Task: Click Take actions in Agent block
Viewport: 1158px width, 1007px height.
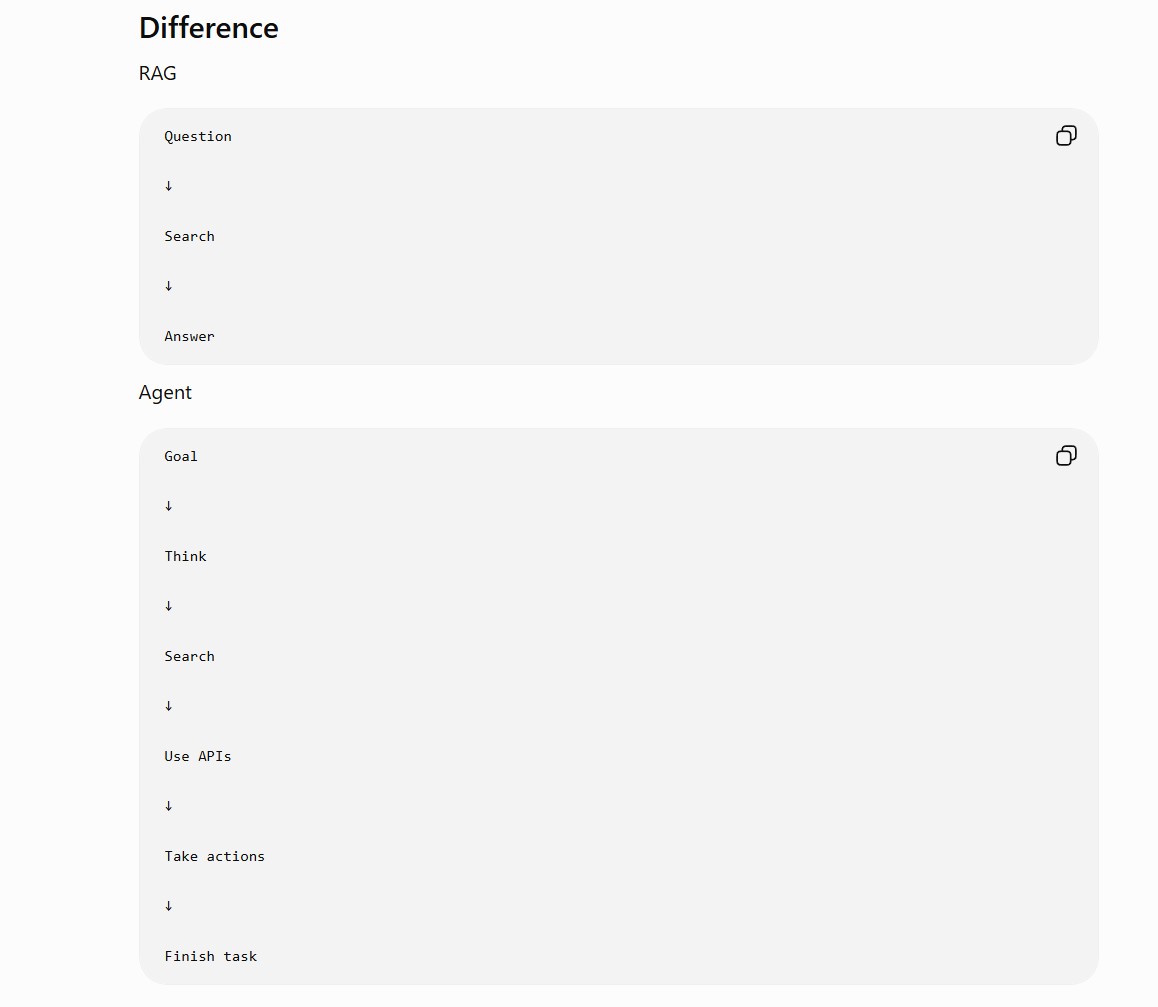Action: coord(214,856)
